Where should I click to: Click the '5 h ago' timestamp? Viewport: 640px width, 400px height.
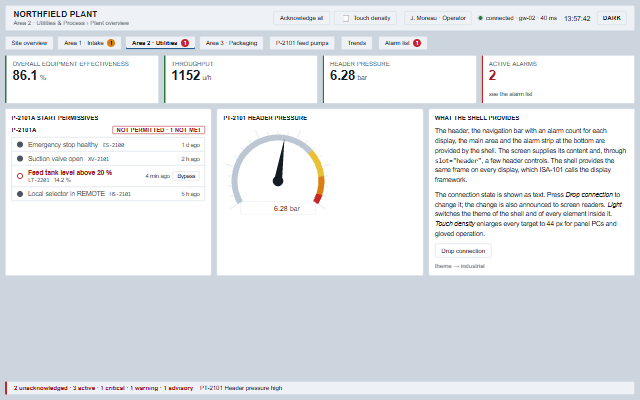click(191, 194)
